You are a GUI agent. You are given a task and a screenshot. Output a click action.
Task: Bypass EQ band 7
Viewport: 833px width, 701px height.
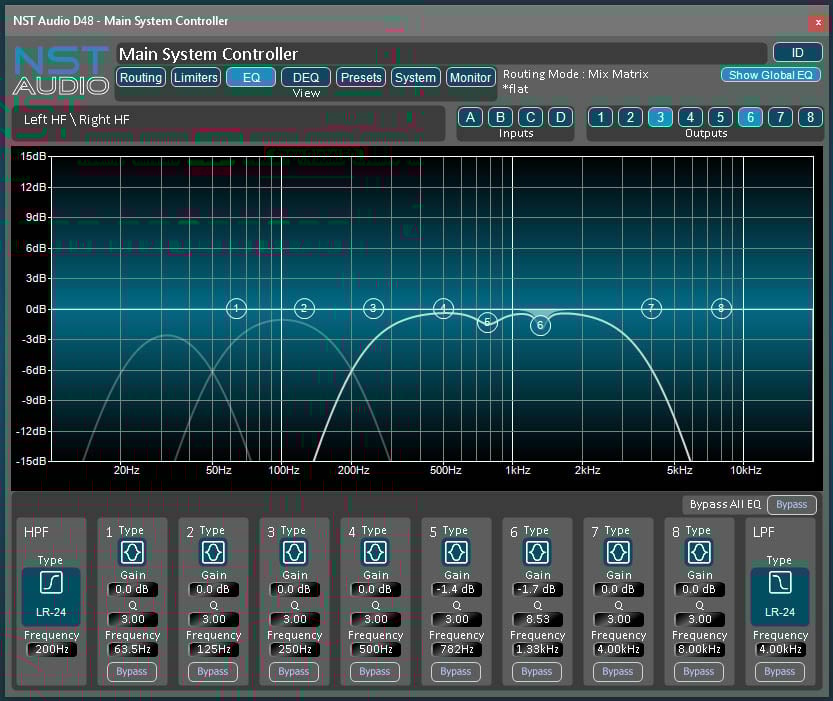tap(618, 672)
